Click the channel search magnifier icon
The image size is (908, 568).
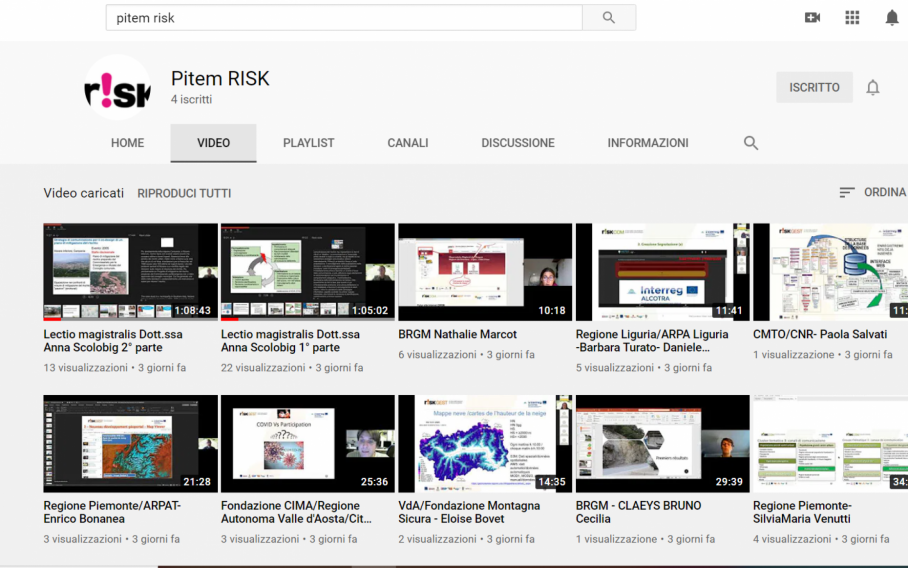tap(750, 143)
